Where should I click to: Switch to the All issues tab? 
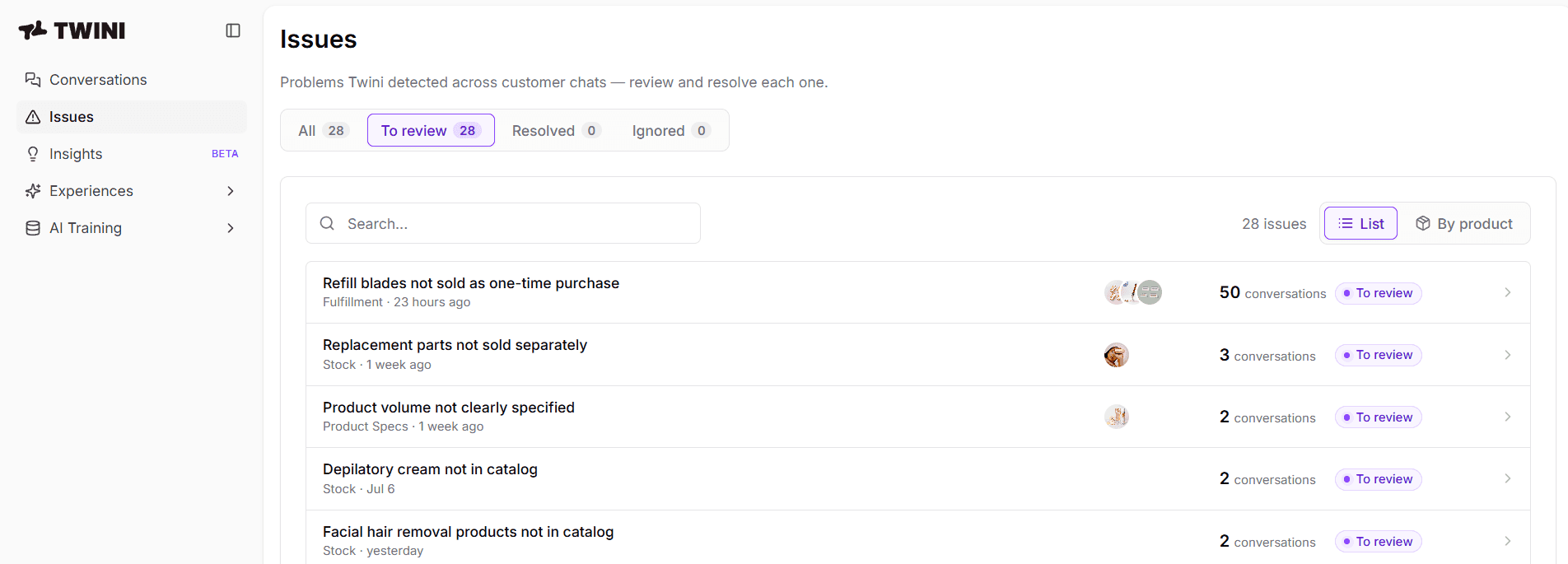click(324, 130)
